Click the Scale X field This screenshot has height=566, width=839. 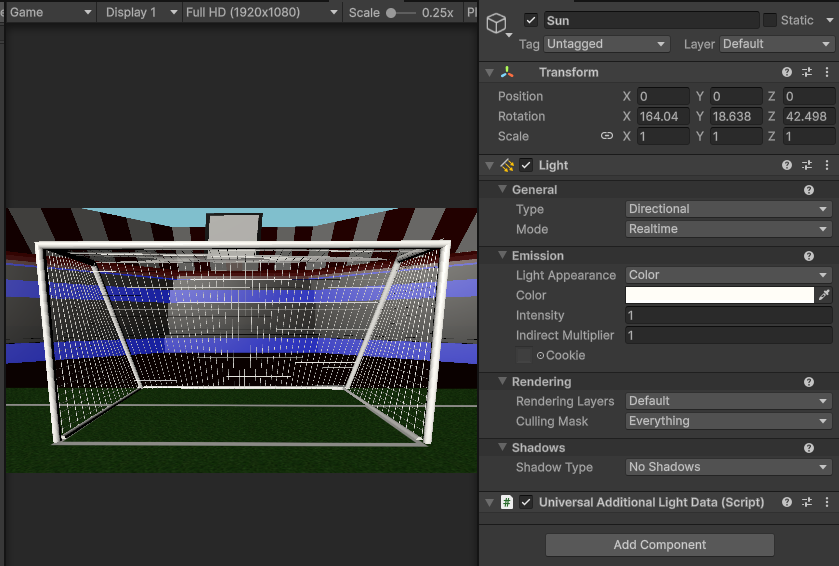pyautogui.click(x=663, y=136)
